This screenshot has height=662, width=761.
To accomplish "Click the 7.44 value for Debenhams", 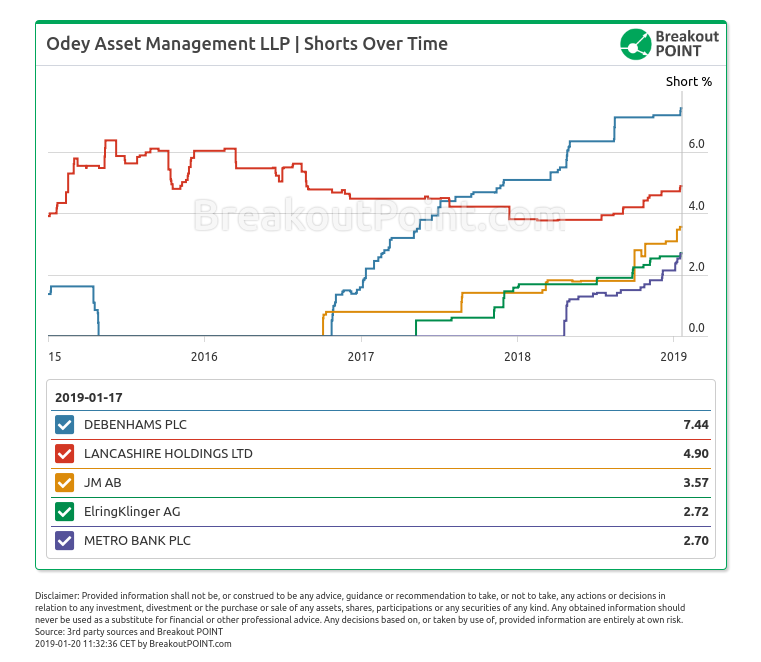I will [696, 425].
